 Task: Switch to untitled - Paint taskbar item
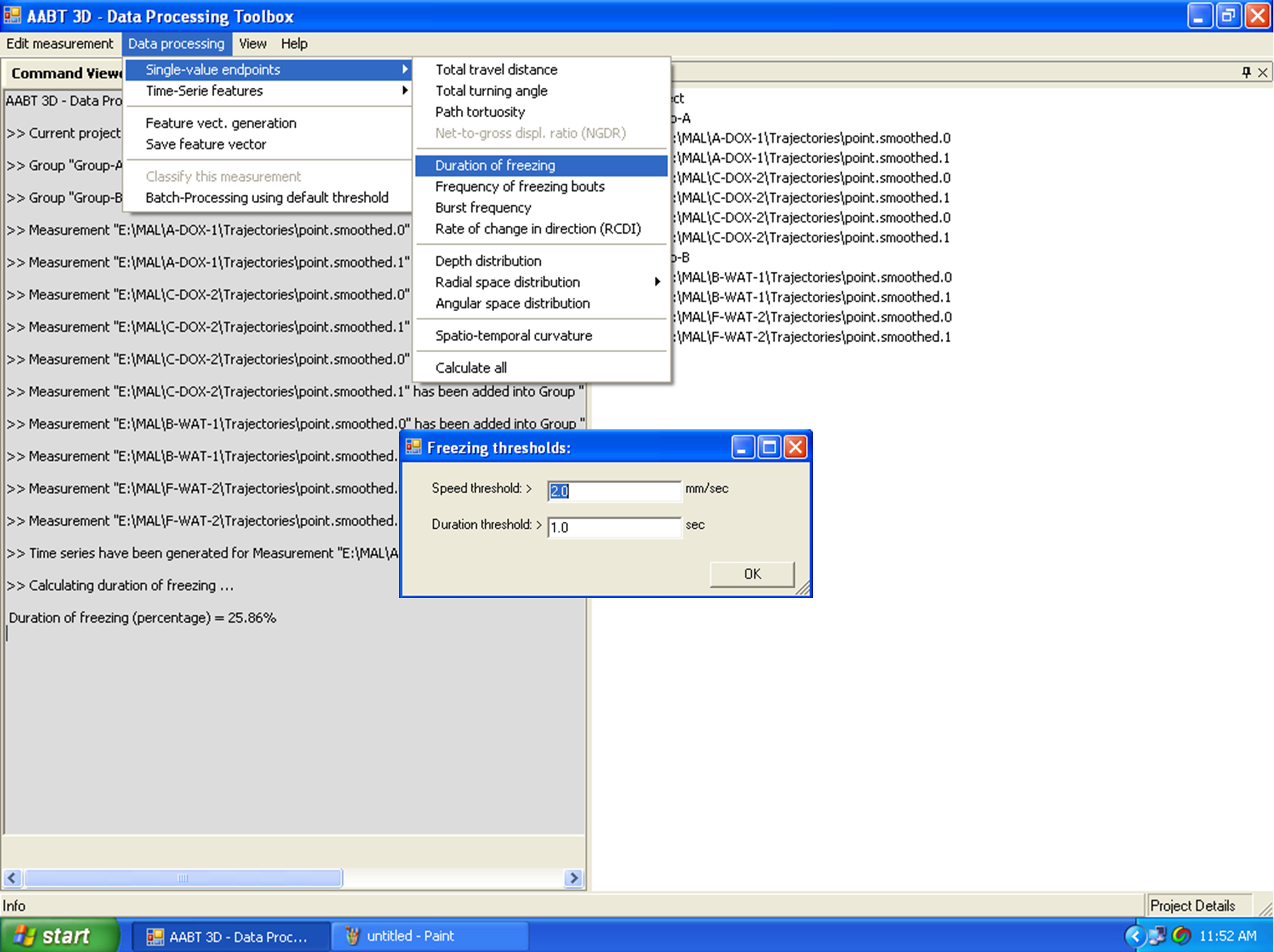coord(430,935)
